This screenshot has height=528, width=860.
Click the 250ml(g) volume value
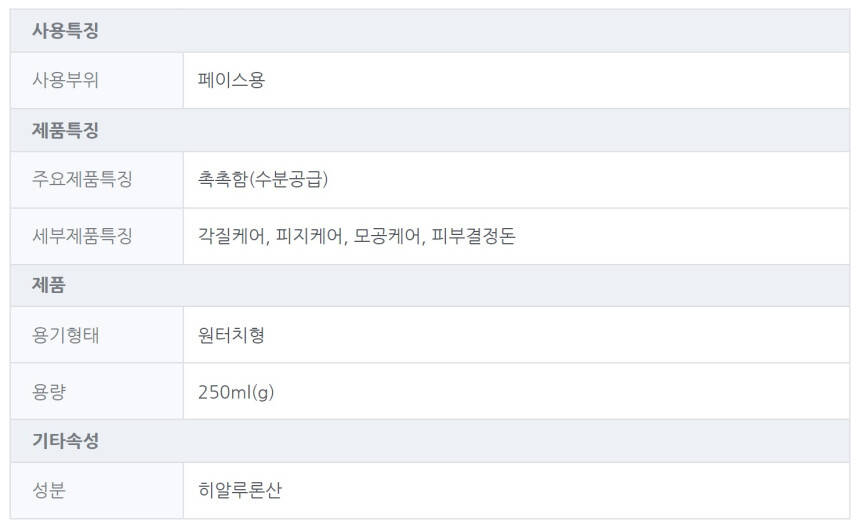(x=236, y=392)
